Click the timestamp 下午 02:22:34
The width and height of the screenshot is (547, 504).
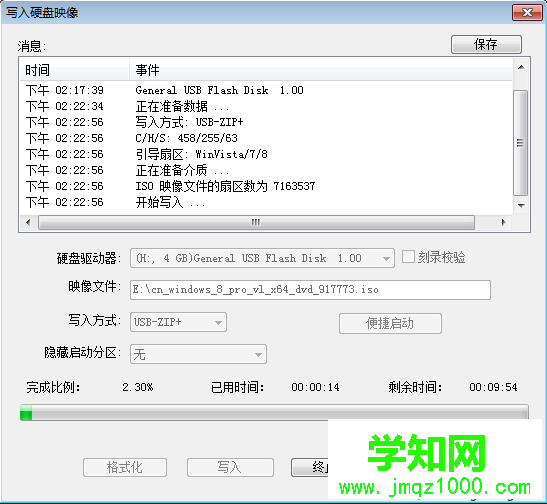[65, 106]
